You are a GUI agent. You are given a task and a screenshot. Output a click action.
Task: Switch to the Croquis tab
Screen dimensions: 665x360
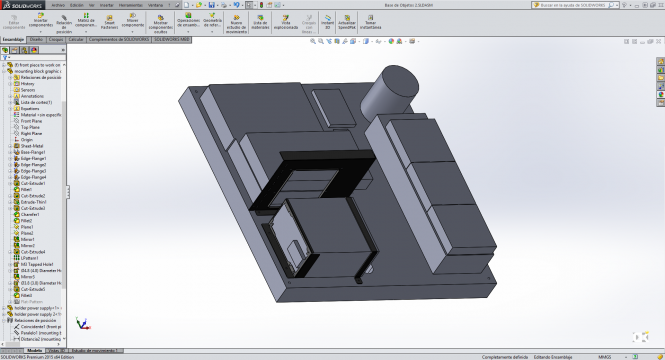56,39
